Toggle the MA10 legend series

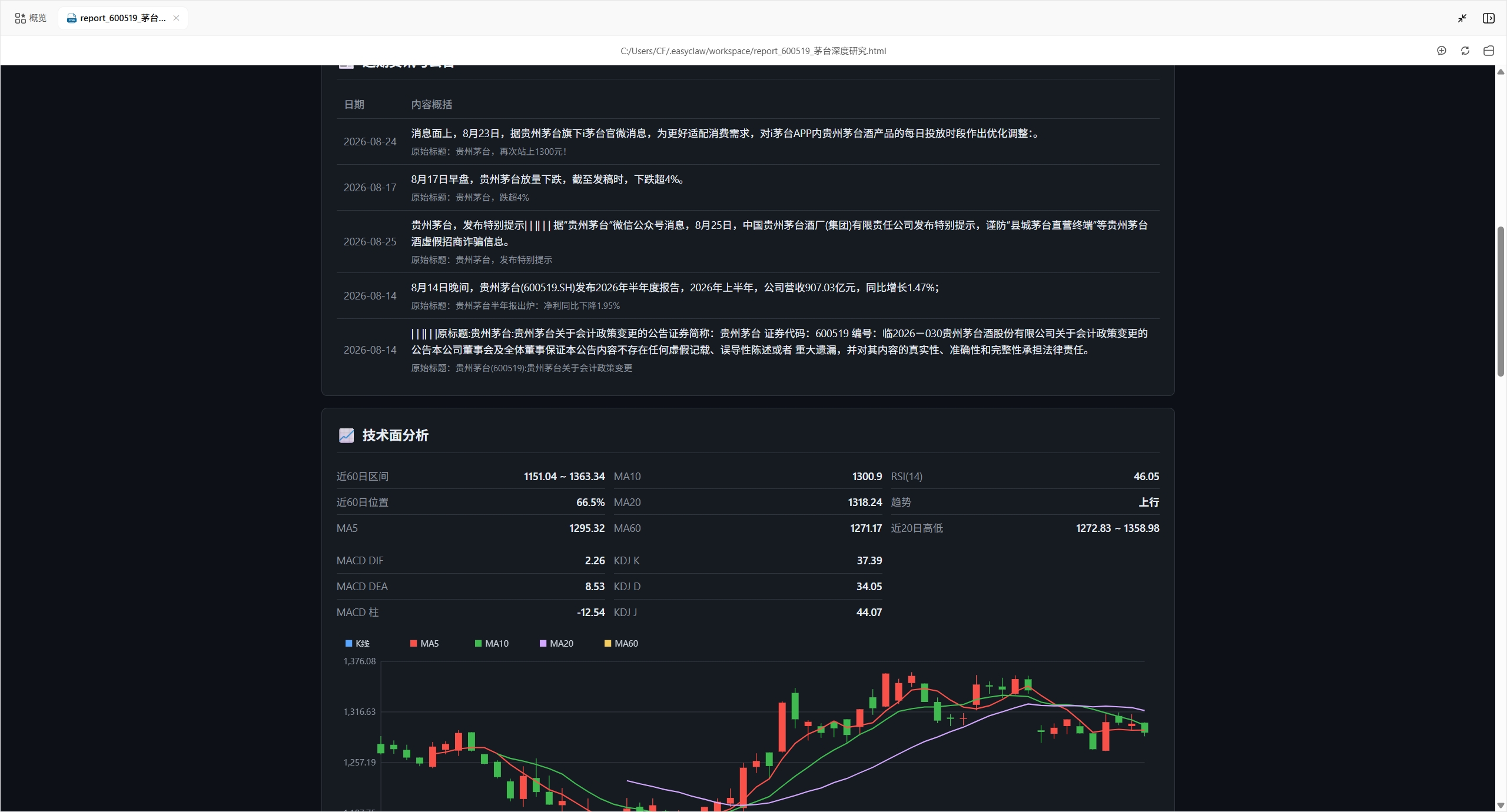point(492,644)
